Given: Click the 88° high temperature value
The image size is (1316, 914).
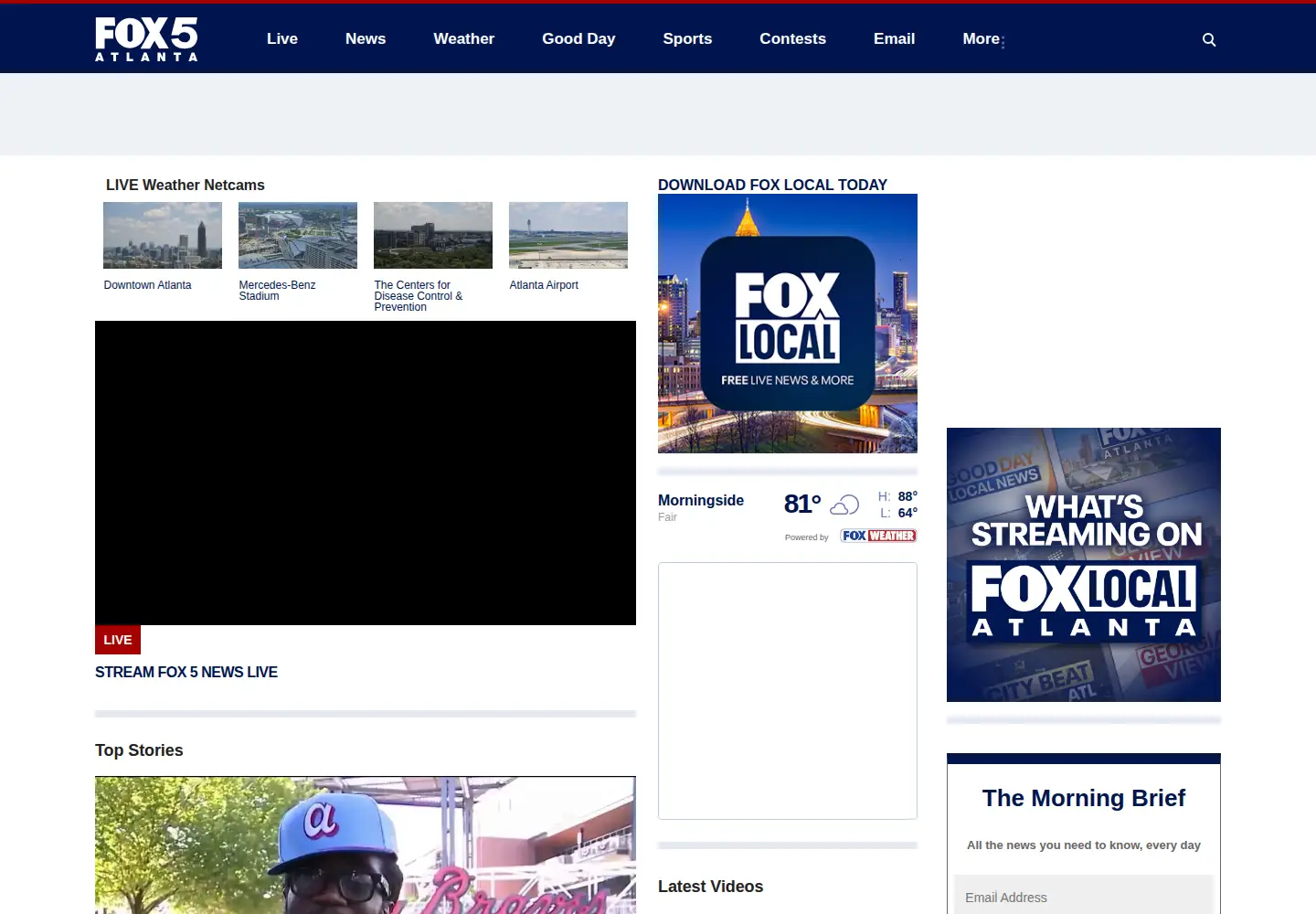Looking at the screenshot, I should pos(907,496).
